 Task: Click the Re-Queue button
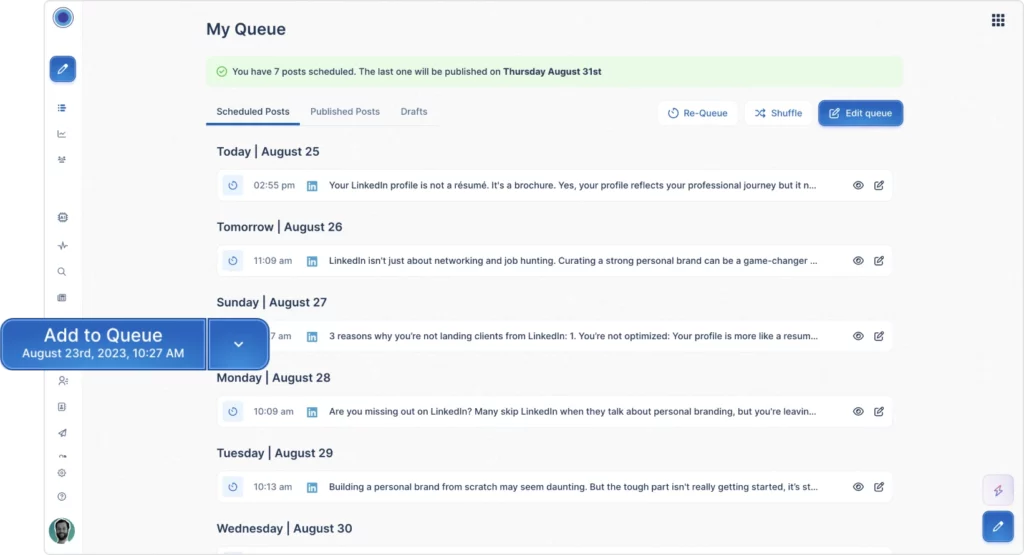697,113
